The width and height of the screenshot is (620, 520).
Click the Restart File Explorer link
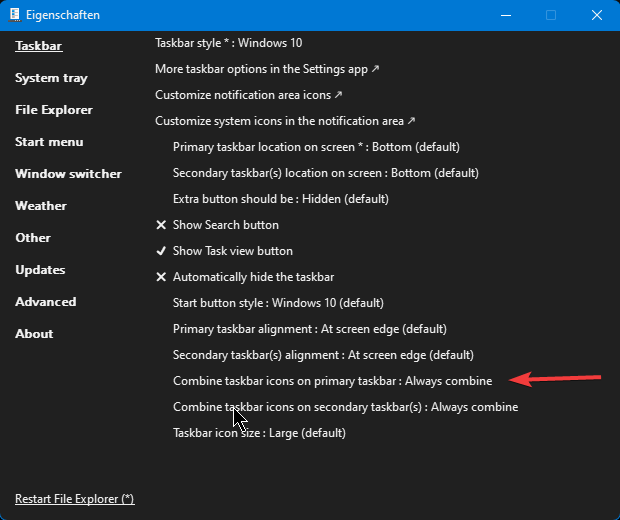coord(74,499)
